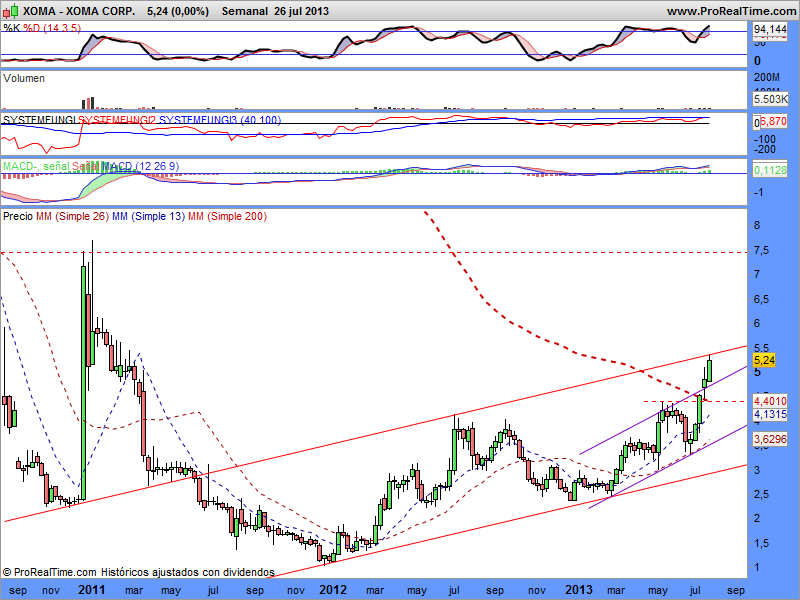Click the SYSTEMFUNGI3 (40 100) indicator label
This screenshot has width=800, height=600.
[x=220, y=120]
